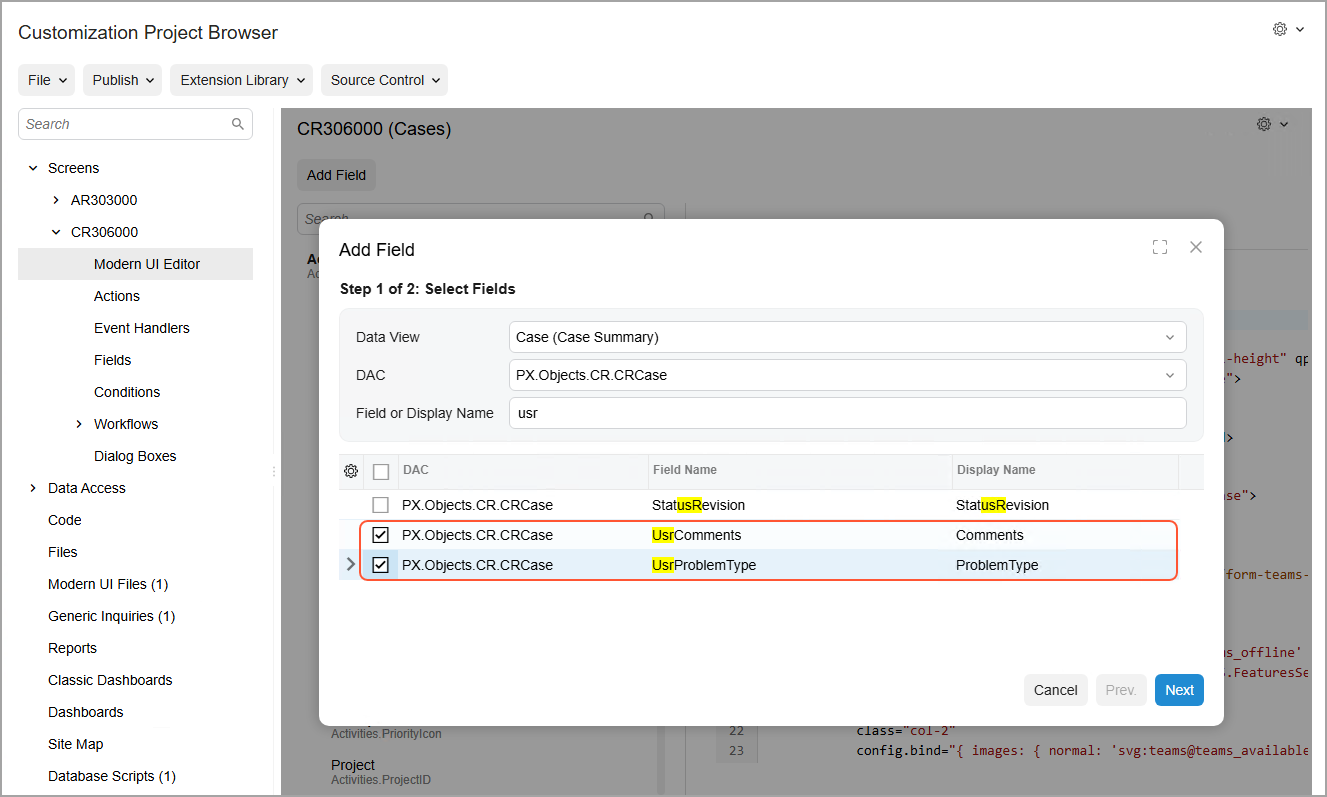Open grid column settings gear icon
Screen dimensions: 1327x797
point(351,471)
